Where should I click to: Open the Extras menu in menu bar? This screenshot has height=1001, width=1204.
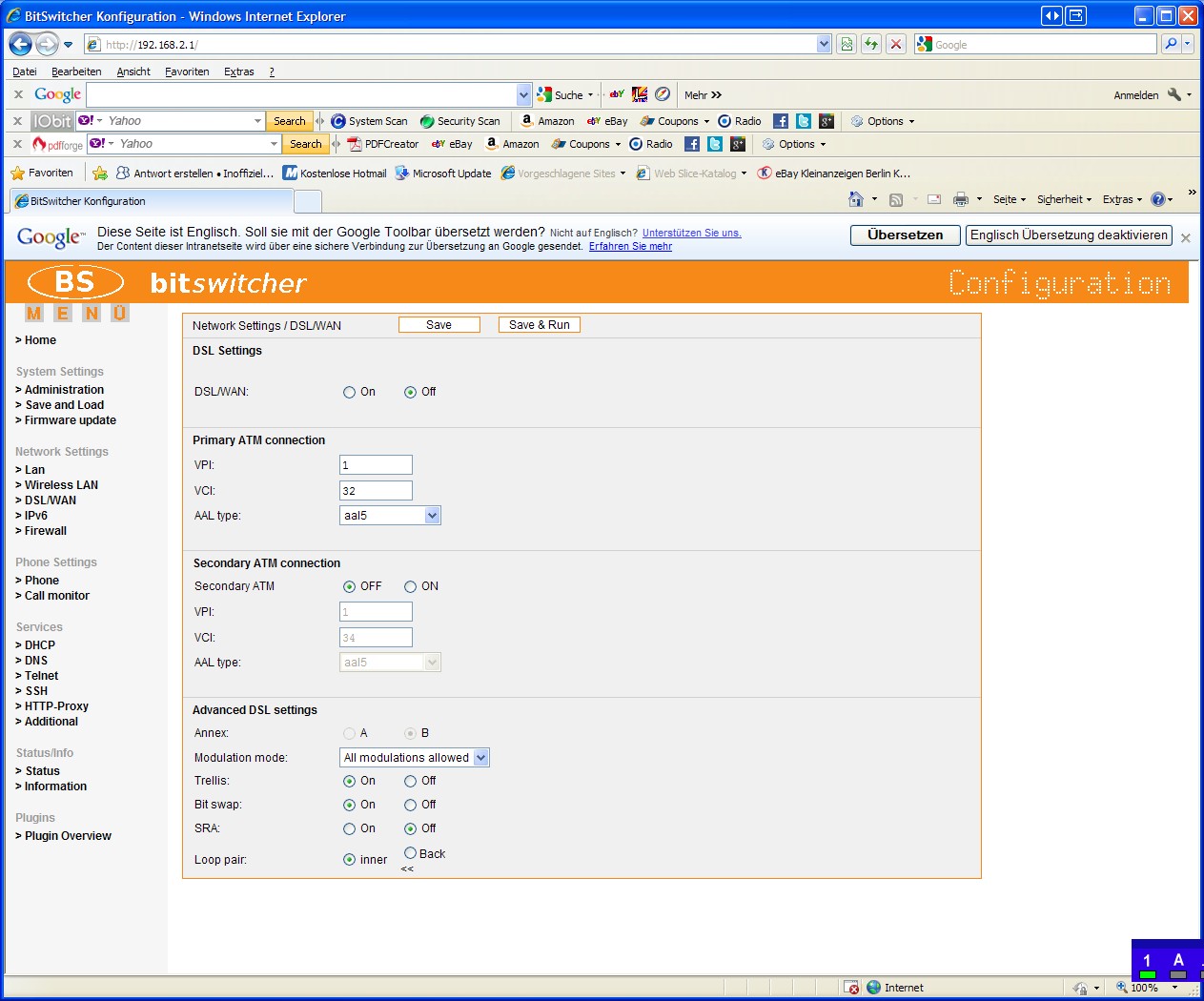pos(238,71)
